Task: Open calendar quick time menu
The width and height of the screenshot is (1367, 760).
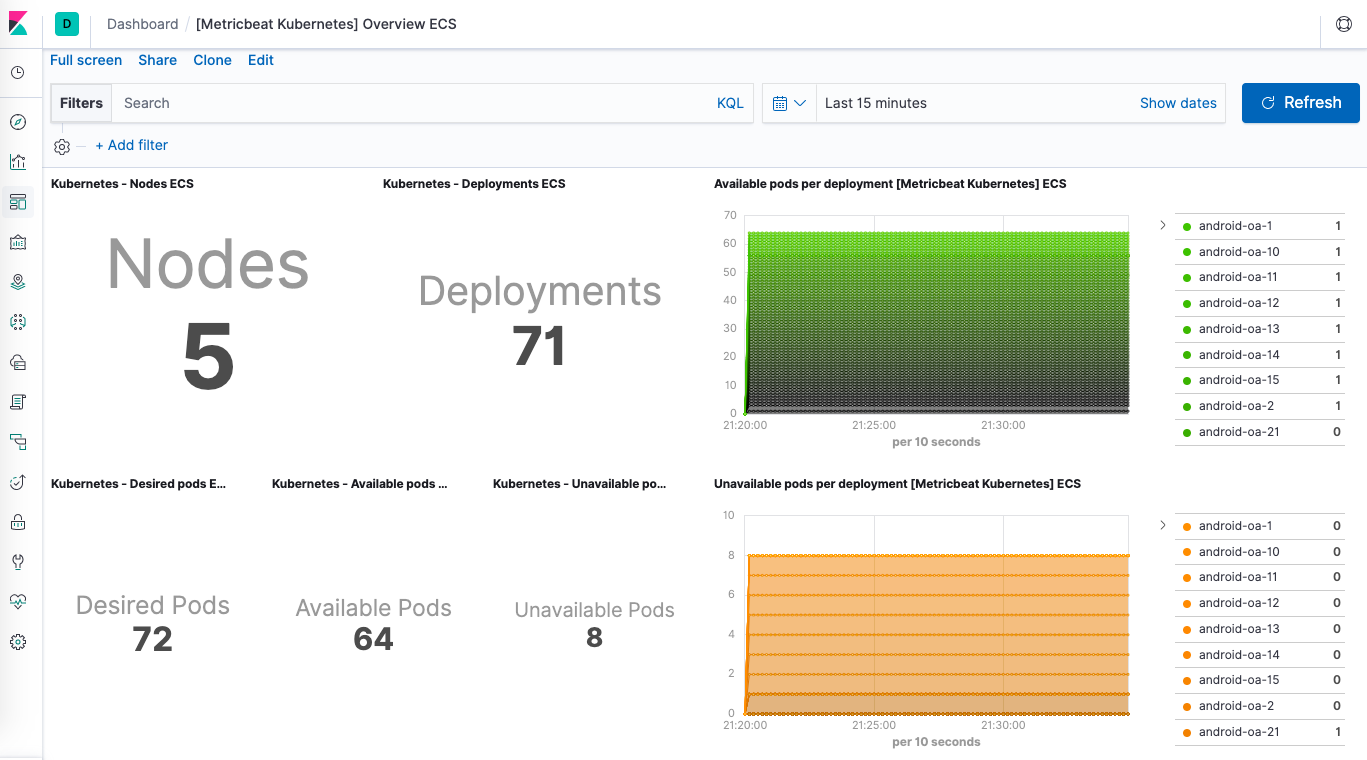Action: click(x=789, y=103)
